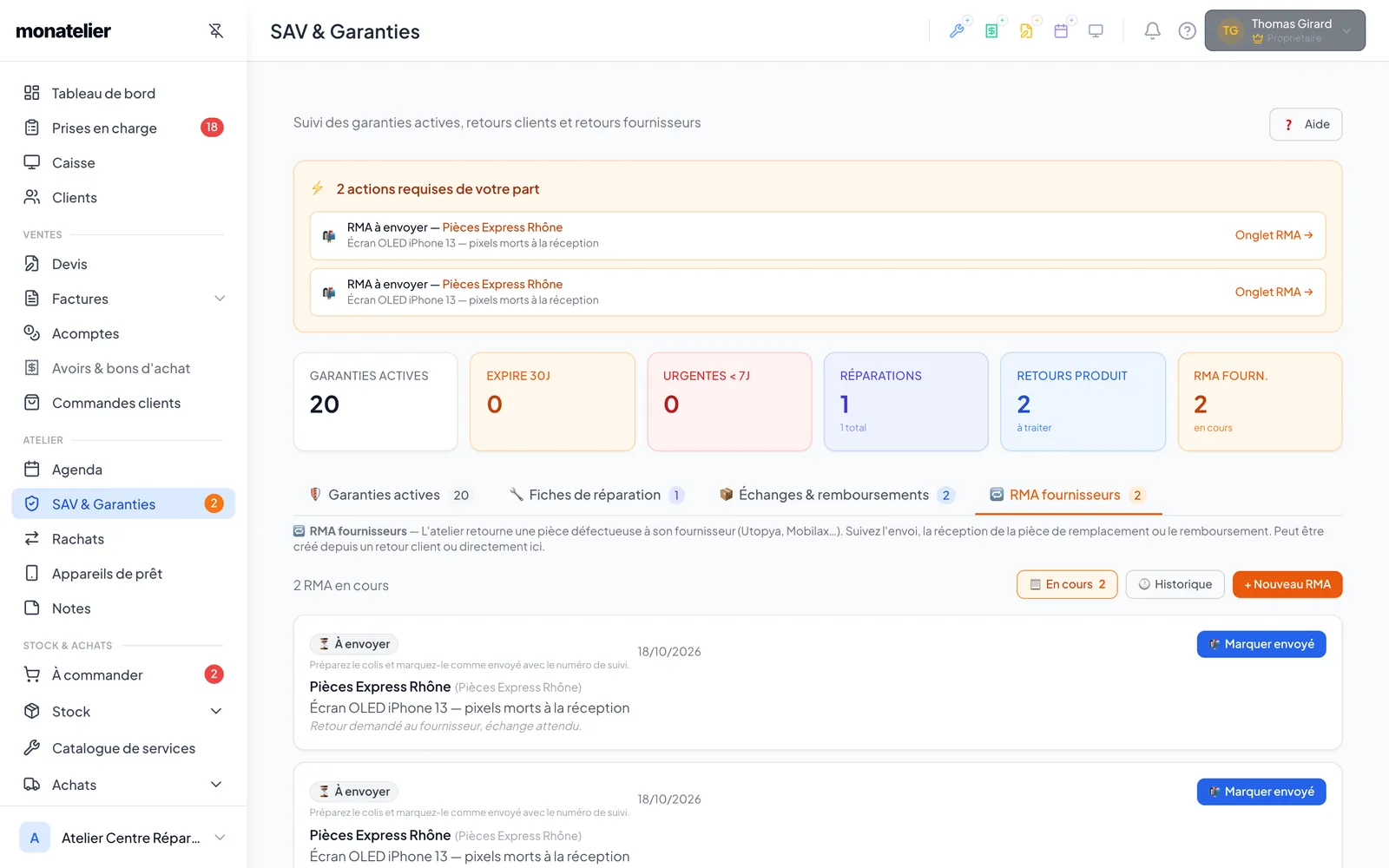
Task: Click the help question mark circle icon
Action: coord(1187,31)
